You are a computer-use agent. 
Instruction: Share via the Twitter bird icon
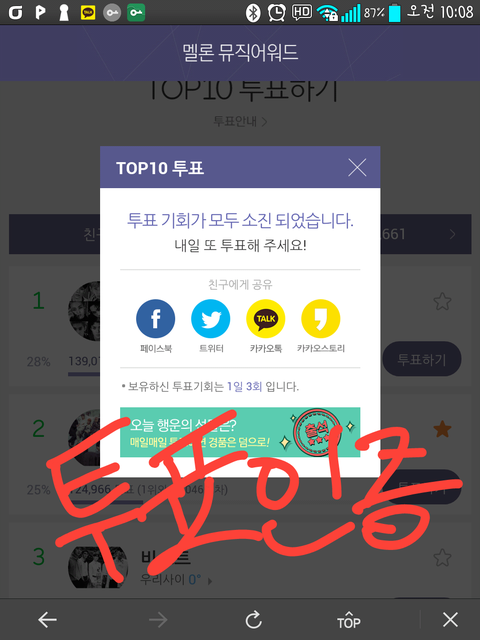[x=211, y=319]
